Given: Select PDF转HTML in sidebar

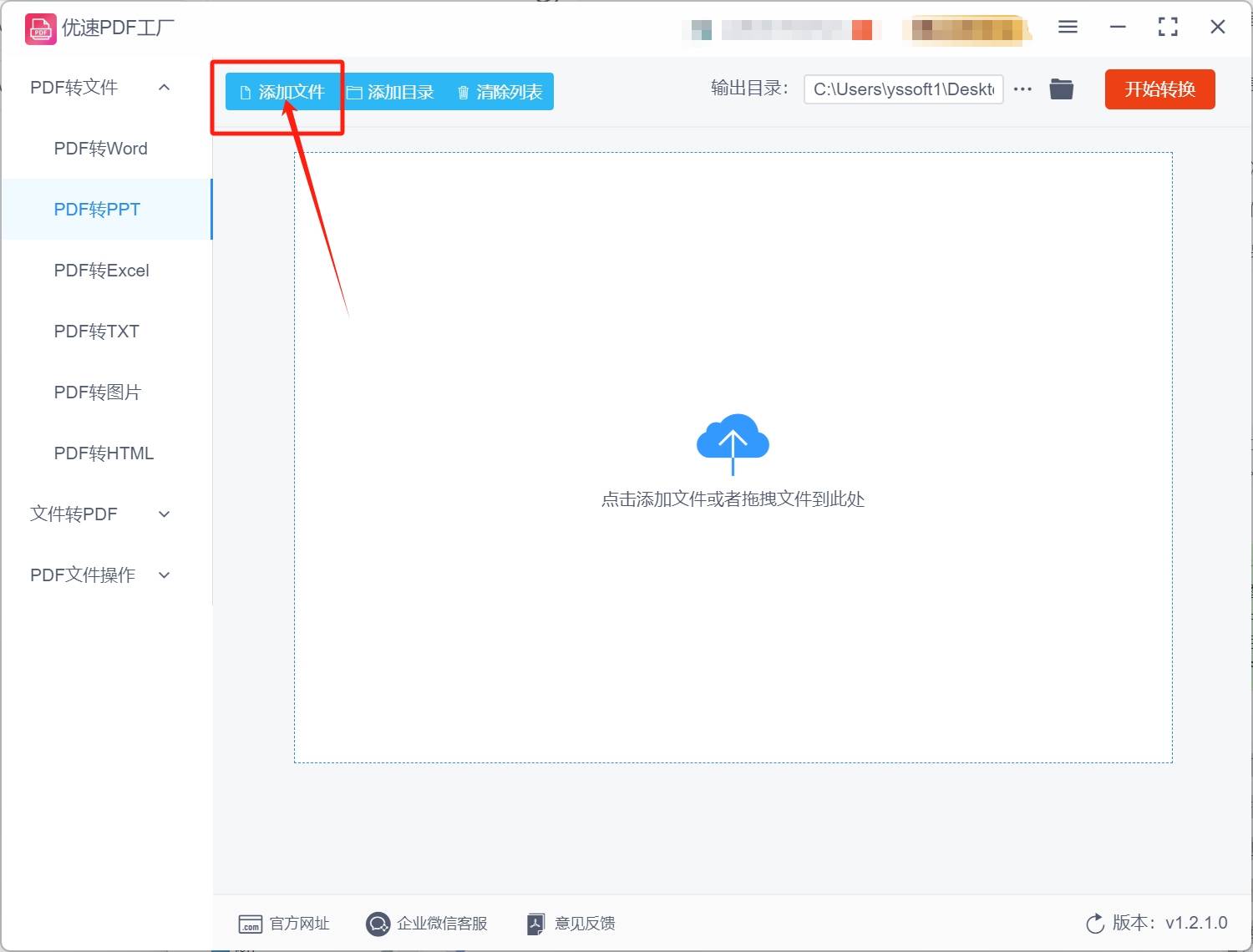Looking at the screenshot, I should 106,453.
